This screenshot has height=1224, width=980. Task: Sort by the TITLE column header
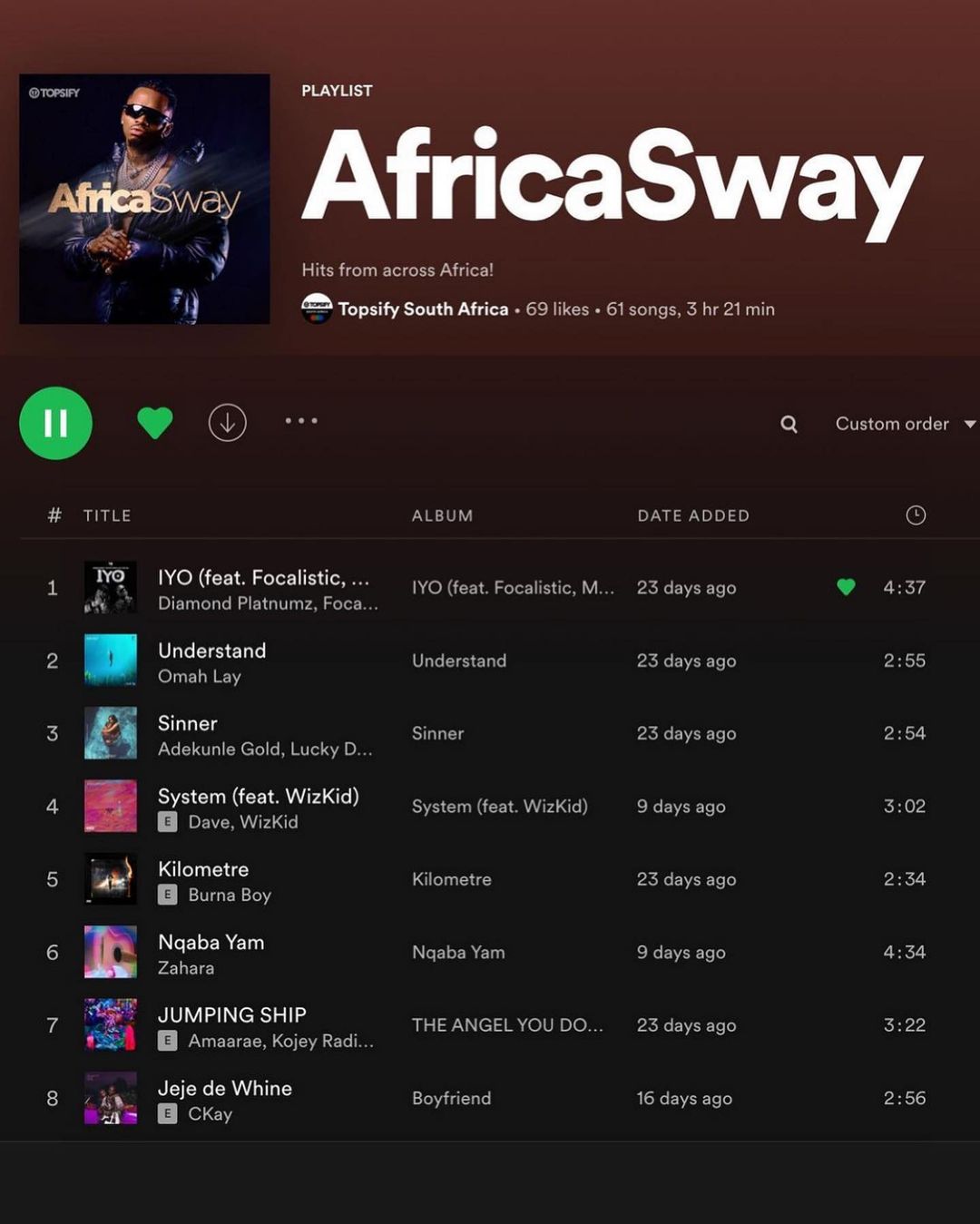pyautogui.click(x=107, y=515)
